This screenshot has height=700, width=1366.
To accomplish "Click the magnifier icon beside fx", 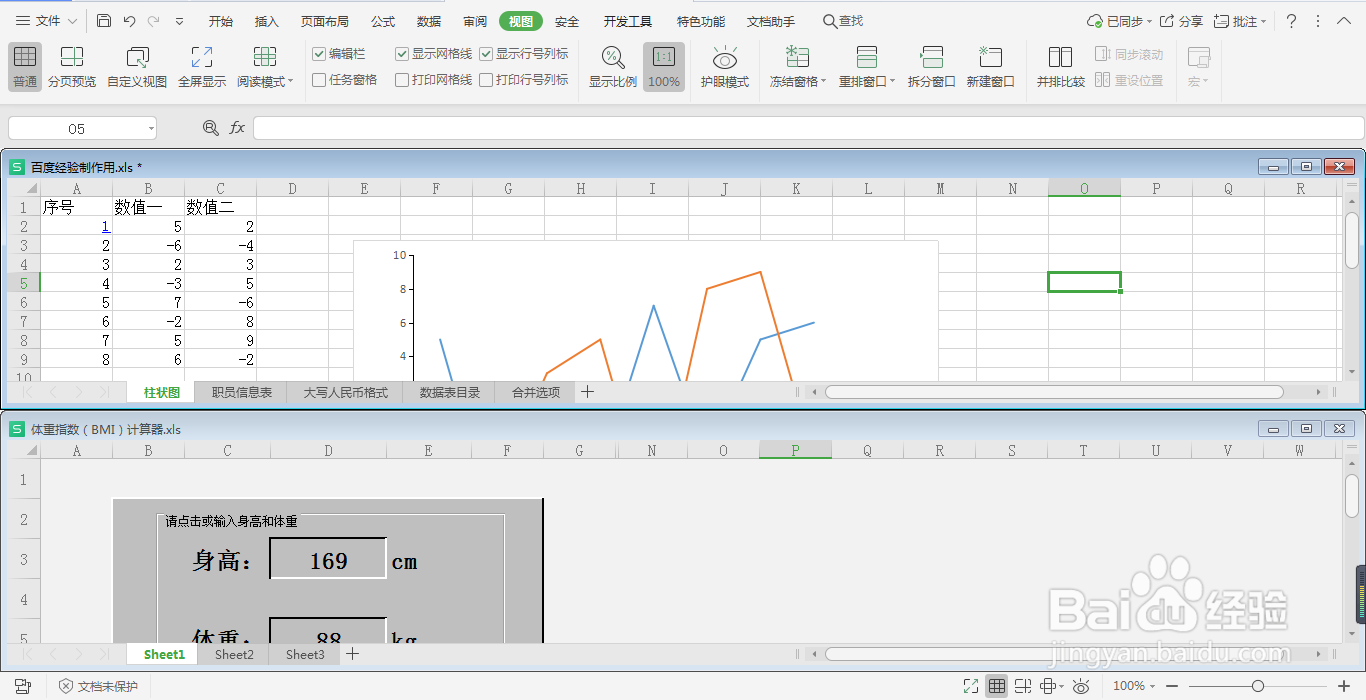I will point(210,128).
